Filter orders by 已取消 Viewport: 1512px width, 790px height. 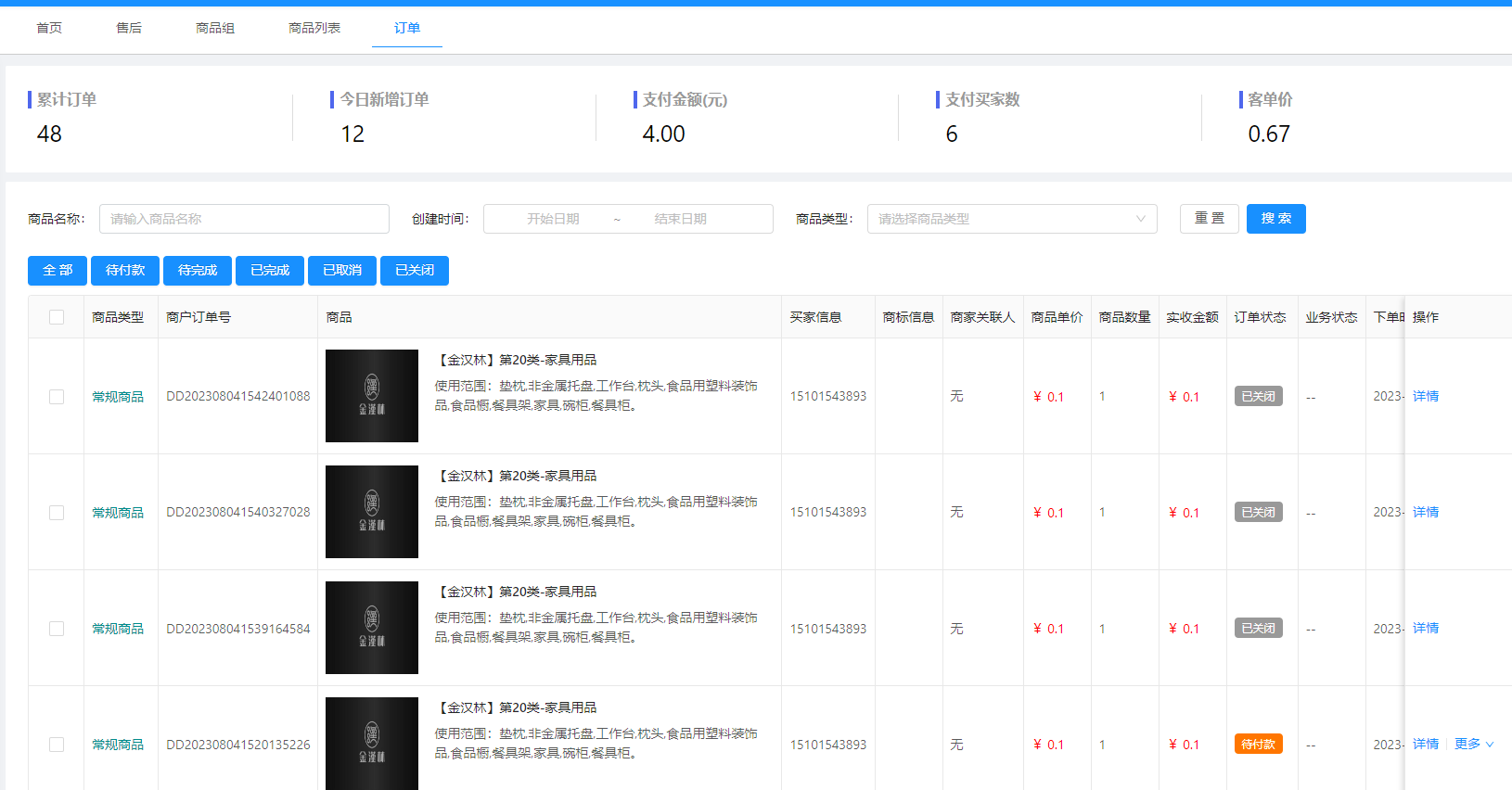coord(342,271)
